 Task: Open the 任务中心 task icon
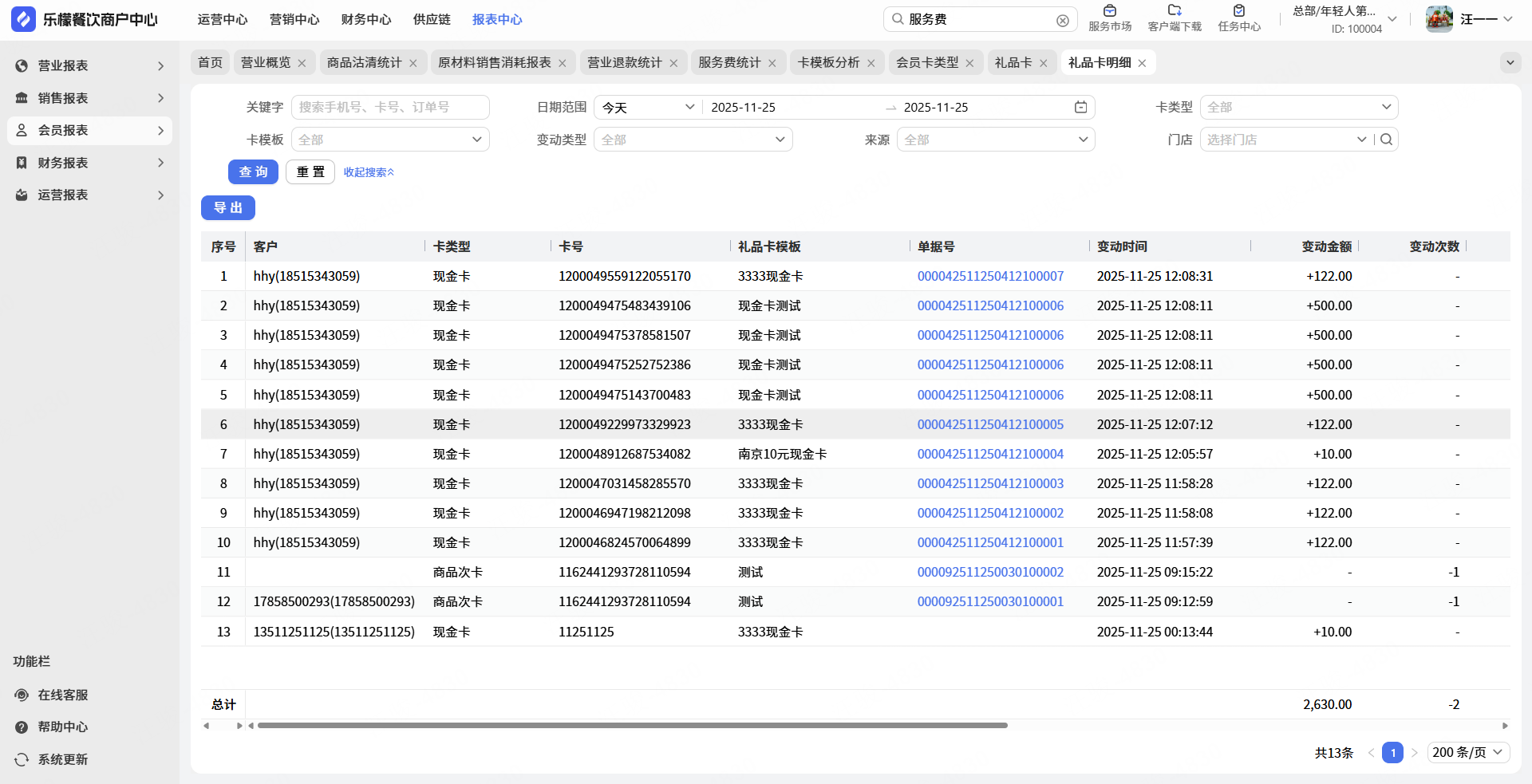coord(1238,11)
